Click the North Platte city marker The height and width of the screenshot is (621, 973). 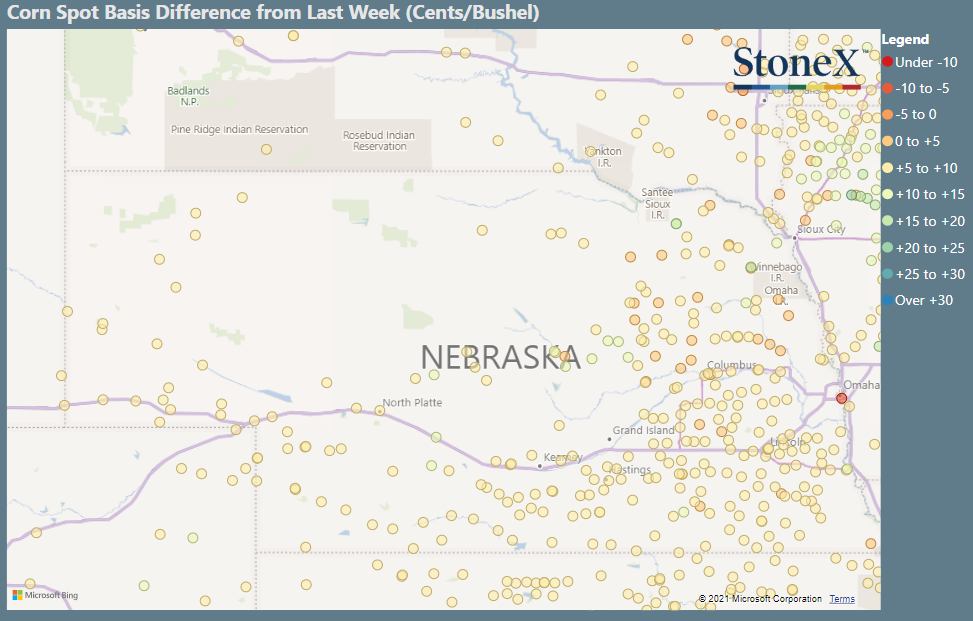coord(380,411)
